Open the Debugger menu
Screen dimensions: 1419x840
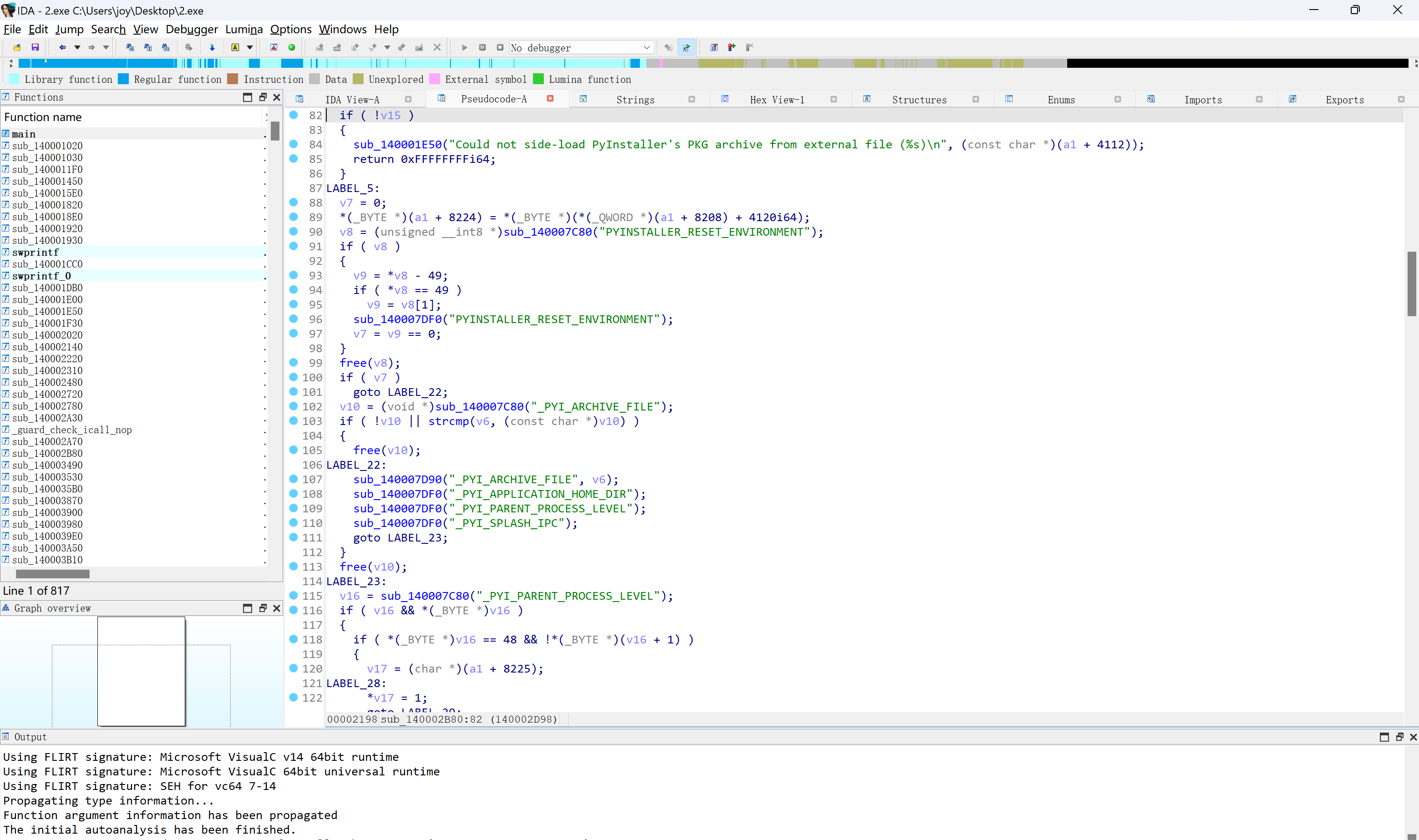point(191,30)
